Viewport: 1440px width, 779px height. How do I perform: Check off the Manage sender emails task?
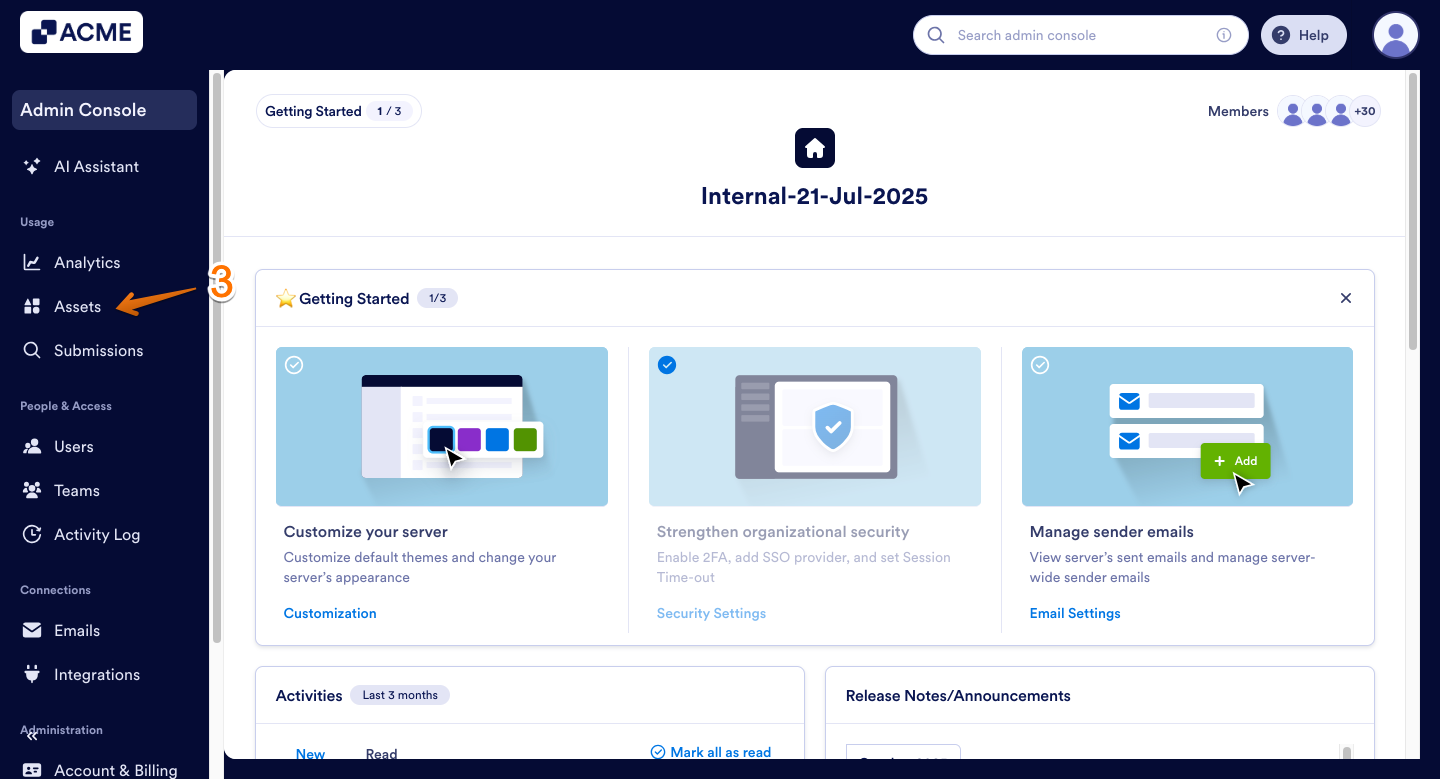[1040, 365]
